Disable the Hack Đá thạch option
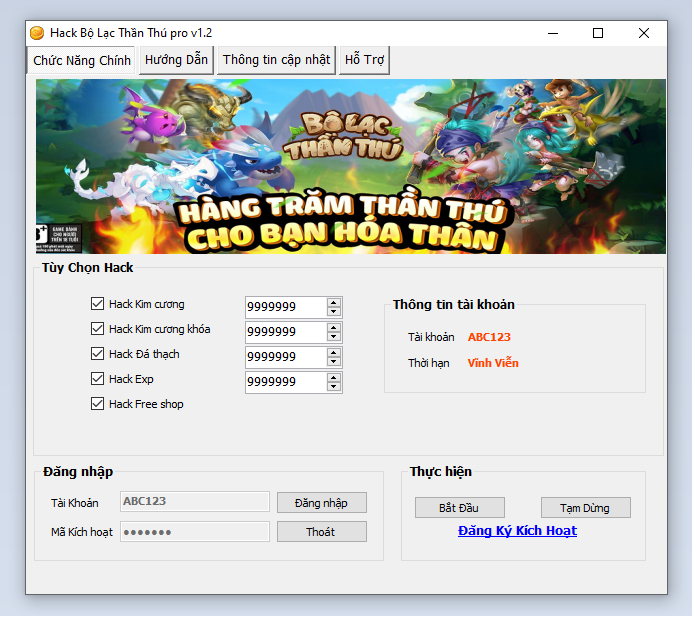The width and height of the screenshot is (694, 618). [x=97, y=354]
